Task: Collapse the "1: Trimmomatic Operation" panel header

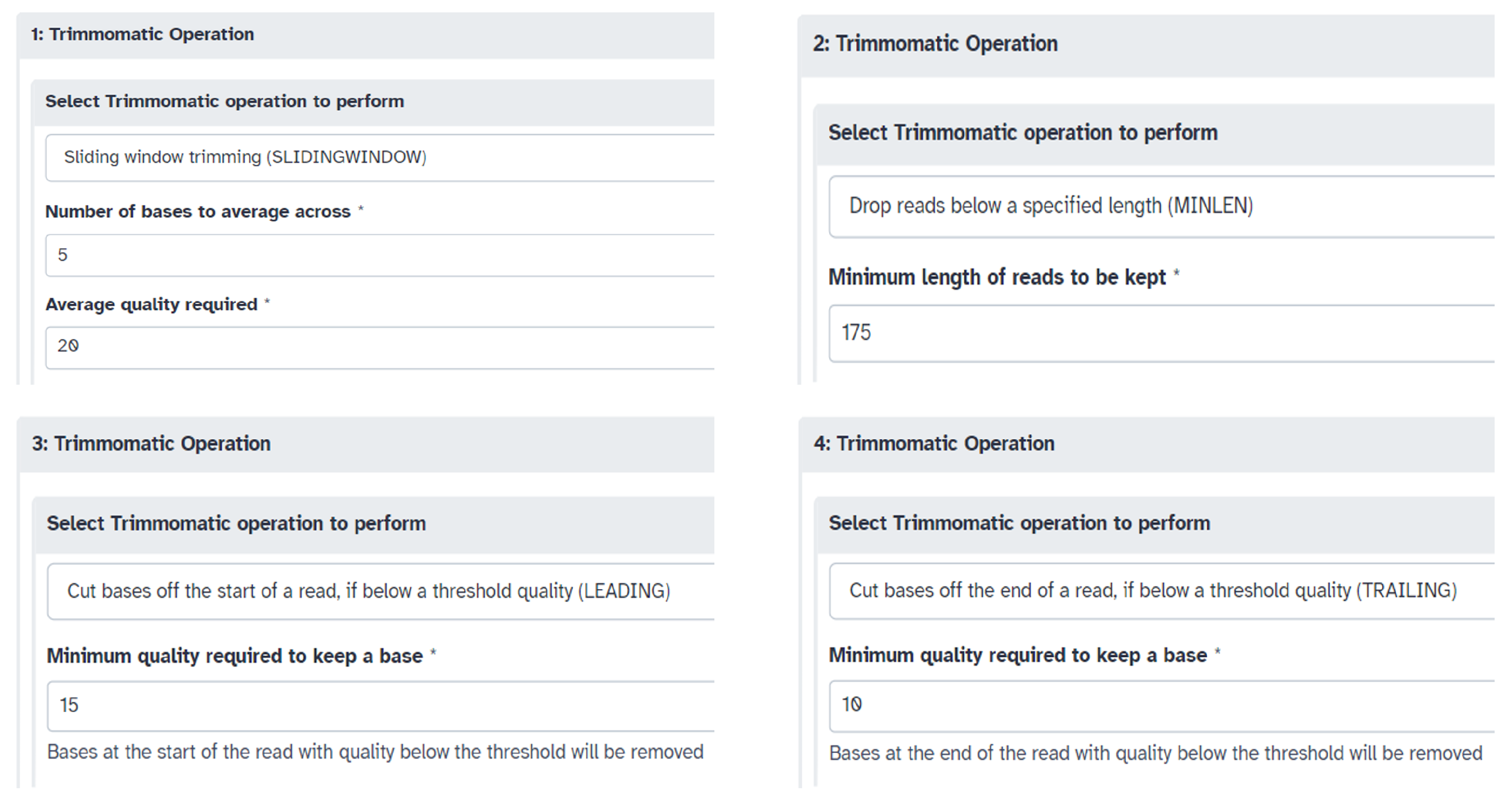Action: click(x=143, y=35)
